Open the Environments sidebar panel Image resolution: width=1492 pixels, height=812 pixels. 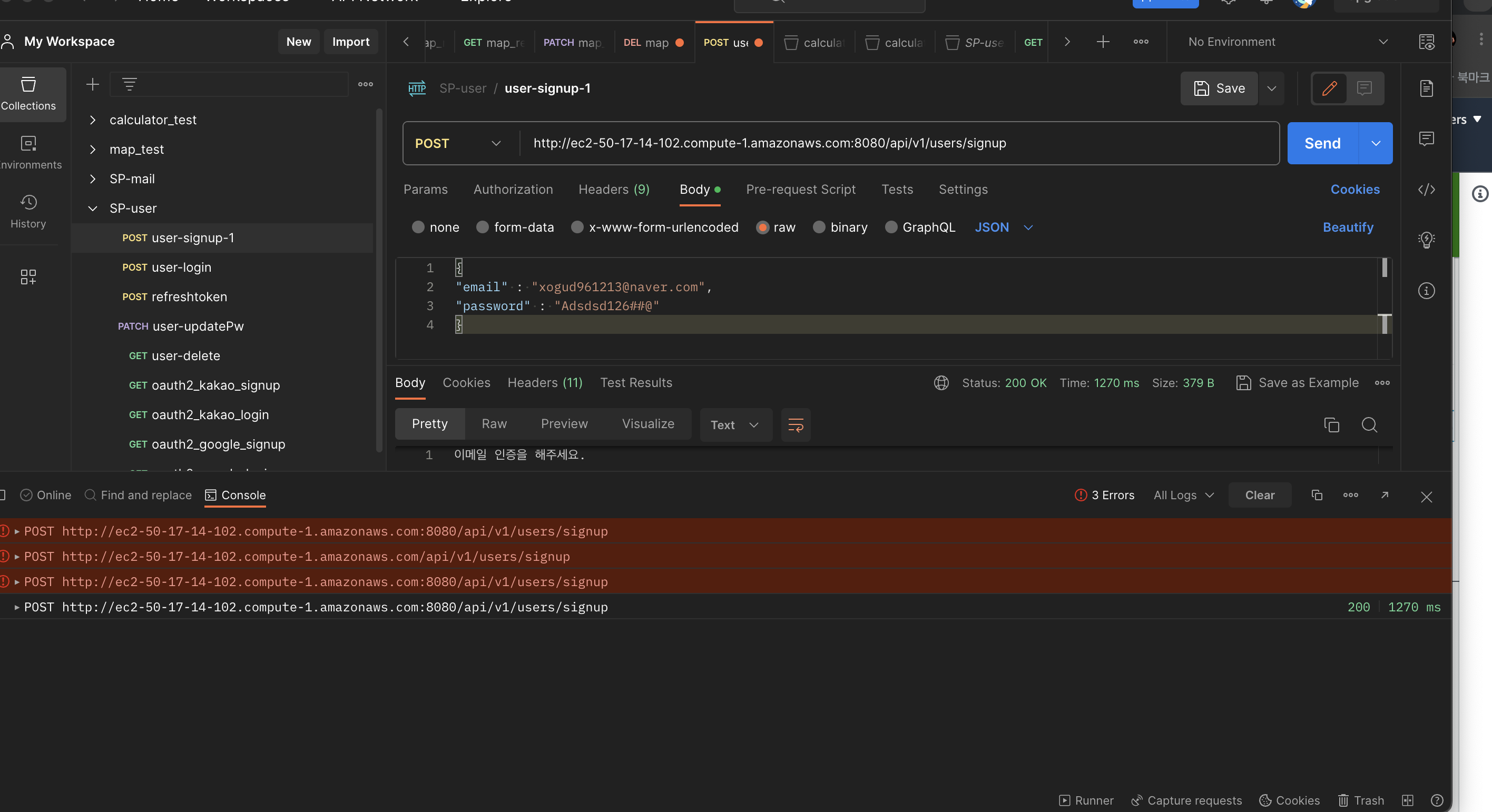coord(28,152)
